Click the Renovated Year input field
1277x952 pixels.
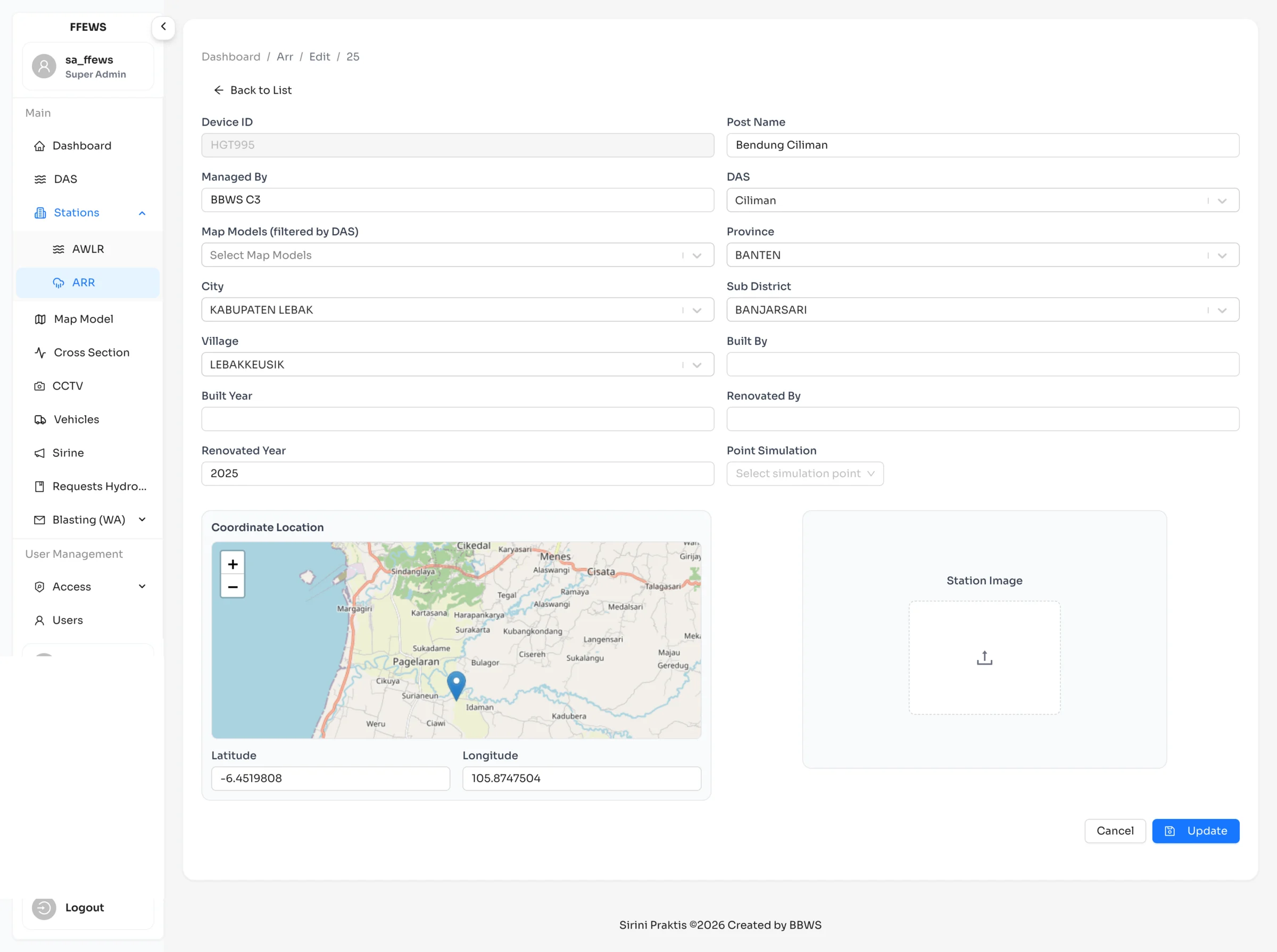coord(458,474)
